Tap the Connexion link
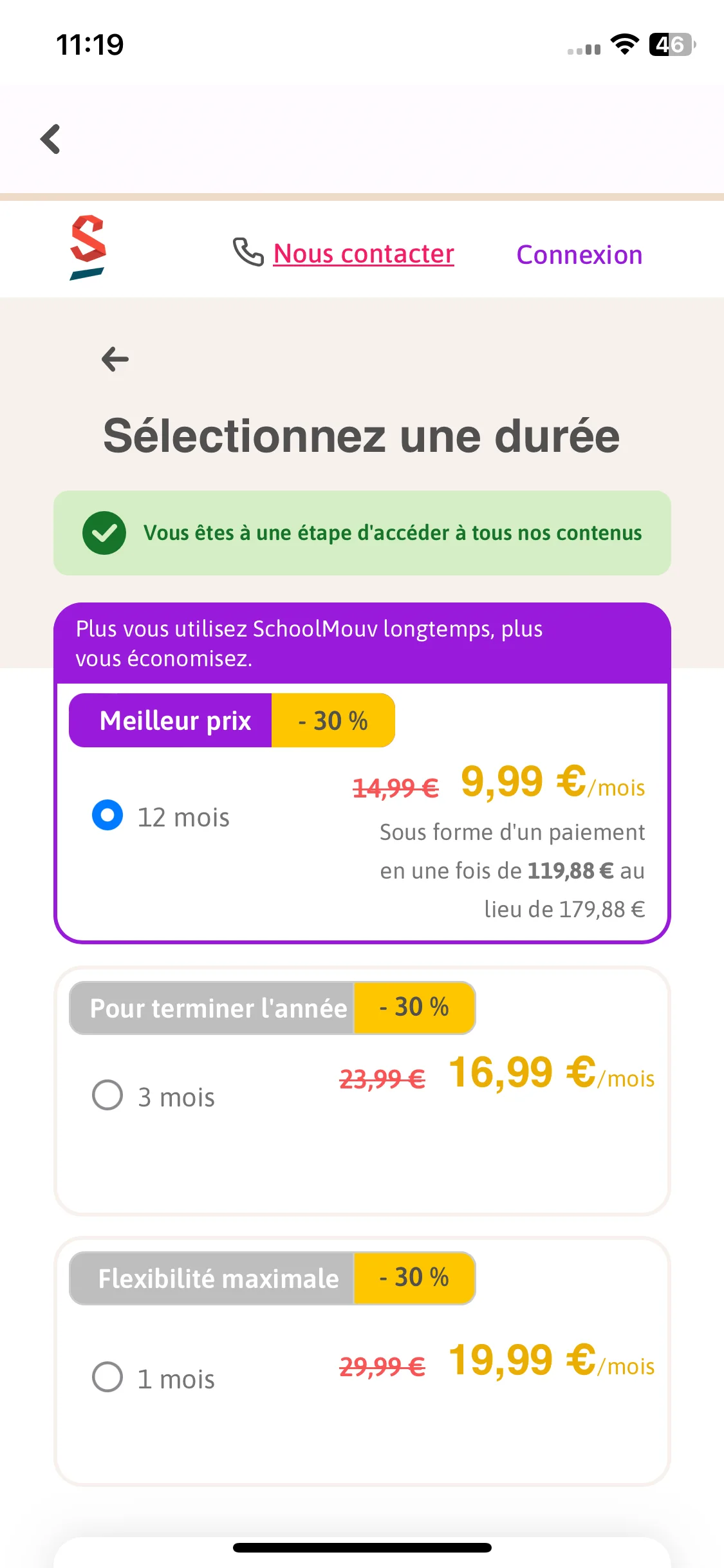 (x=579, y=255)
